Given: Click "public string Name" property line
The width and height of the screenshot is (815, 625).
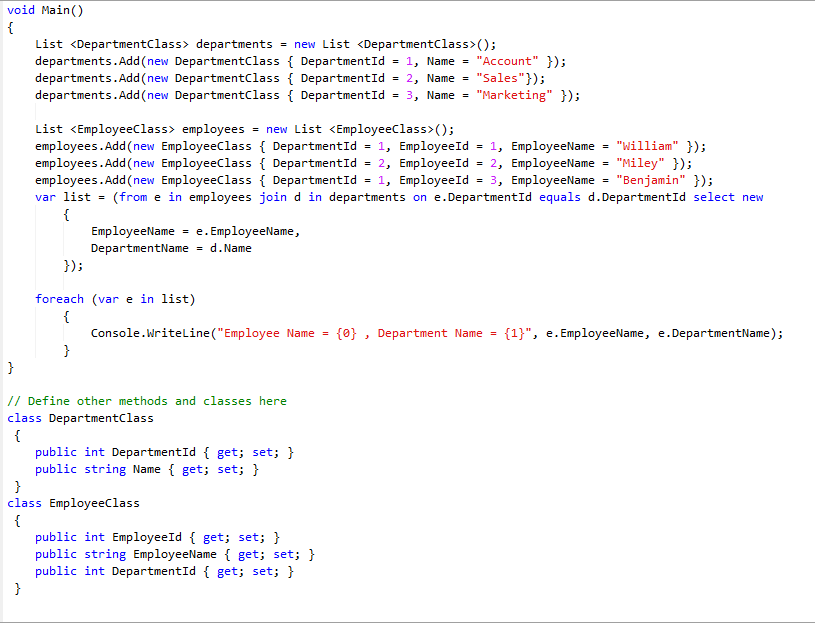Looking at the screenshot, I should pos(147,470).
